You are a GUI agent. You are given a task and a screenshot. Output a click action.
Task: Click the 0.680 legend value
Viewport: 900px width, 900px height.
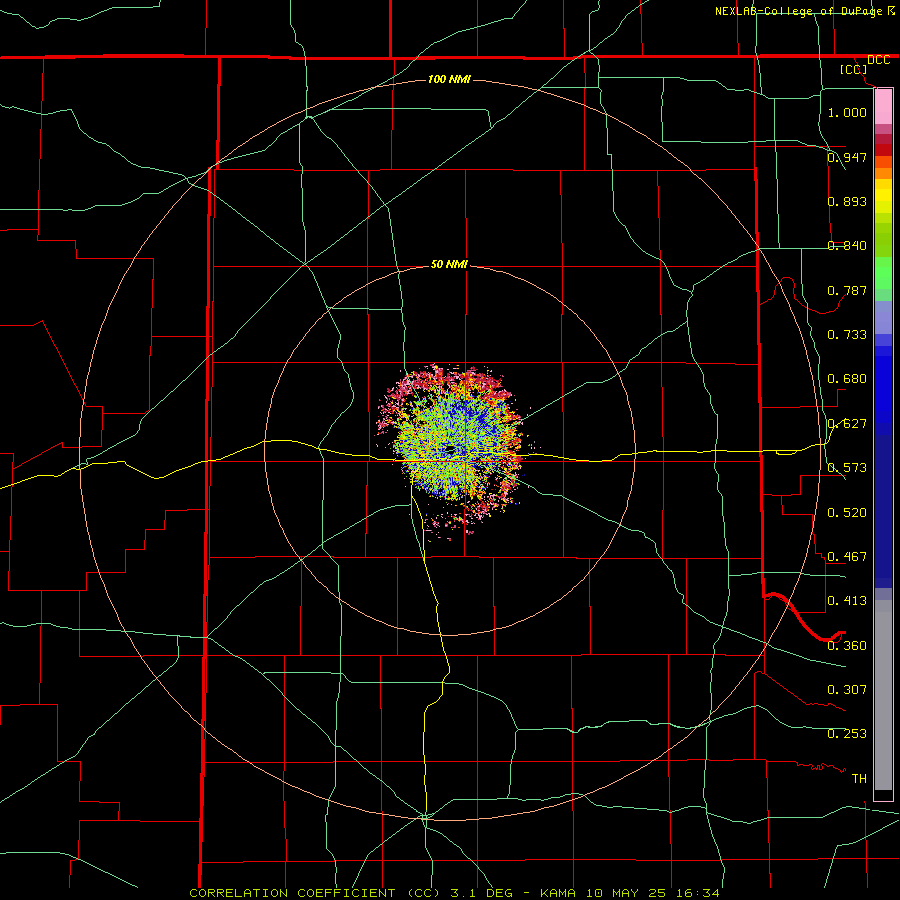(x=847, y=378)
